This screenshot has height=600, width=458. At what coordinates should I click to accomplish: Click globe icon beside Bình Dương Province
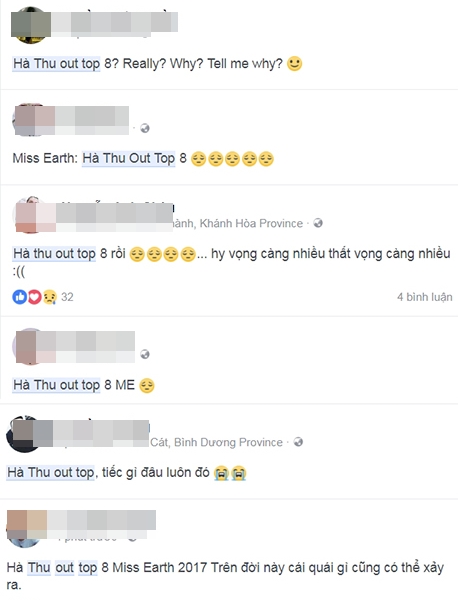pyautogui.click(x=298, y=442)
